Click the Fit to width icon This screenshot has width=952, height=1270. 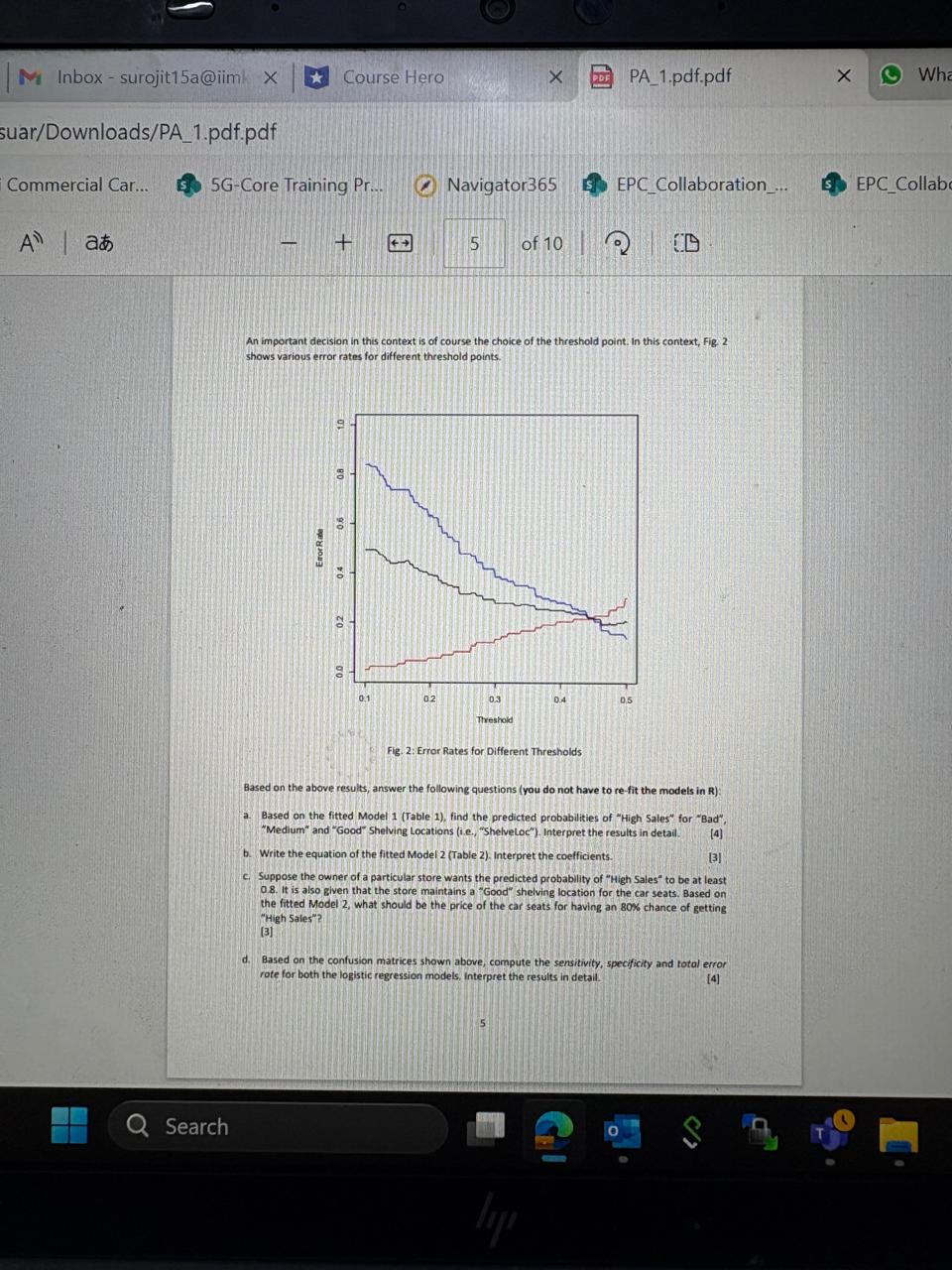click(x=400, y=243)
